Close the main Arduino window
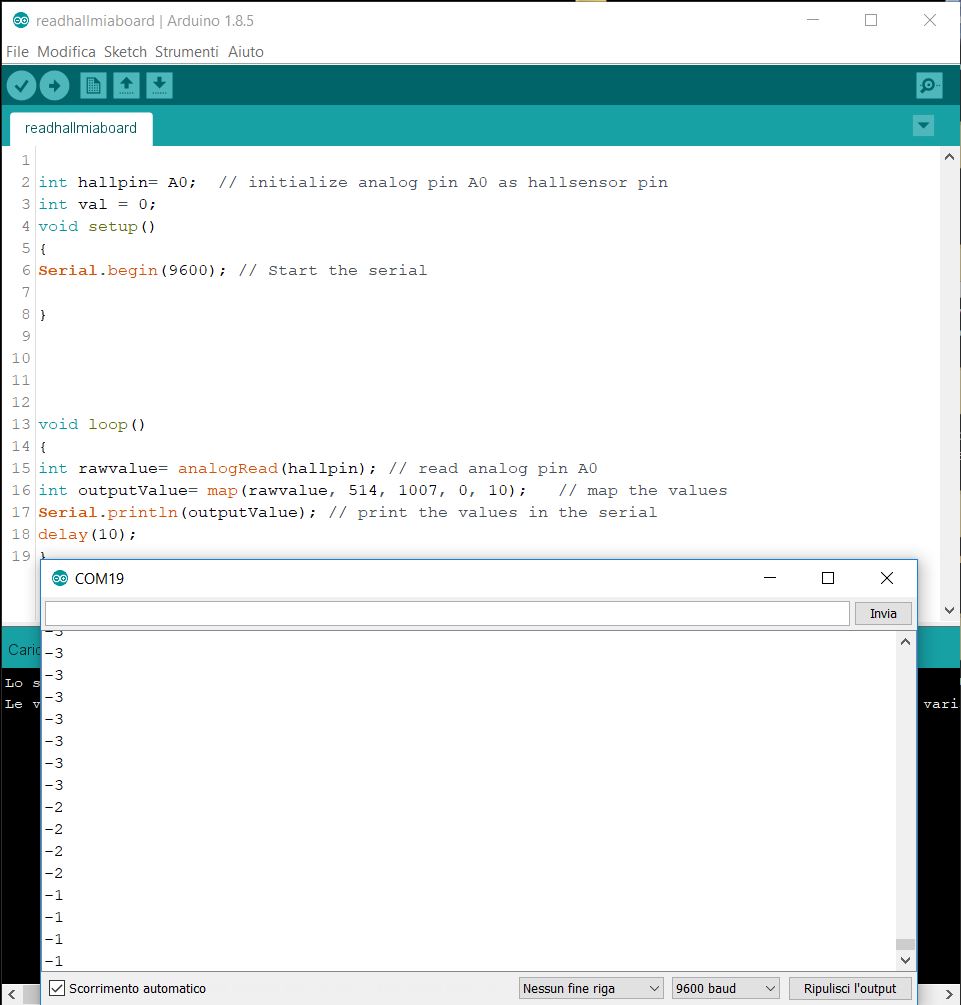The image size is (961, 1005). pyautogui.click(x=930, y=21)
